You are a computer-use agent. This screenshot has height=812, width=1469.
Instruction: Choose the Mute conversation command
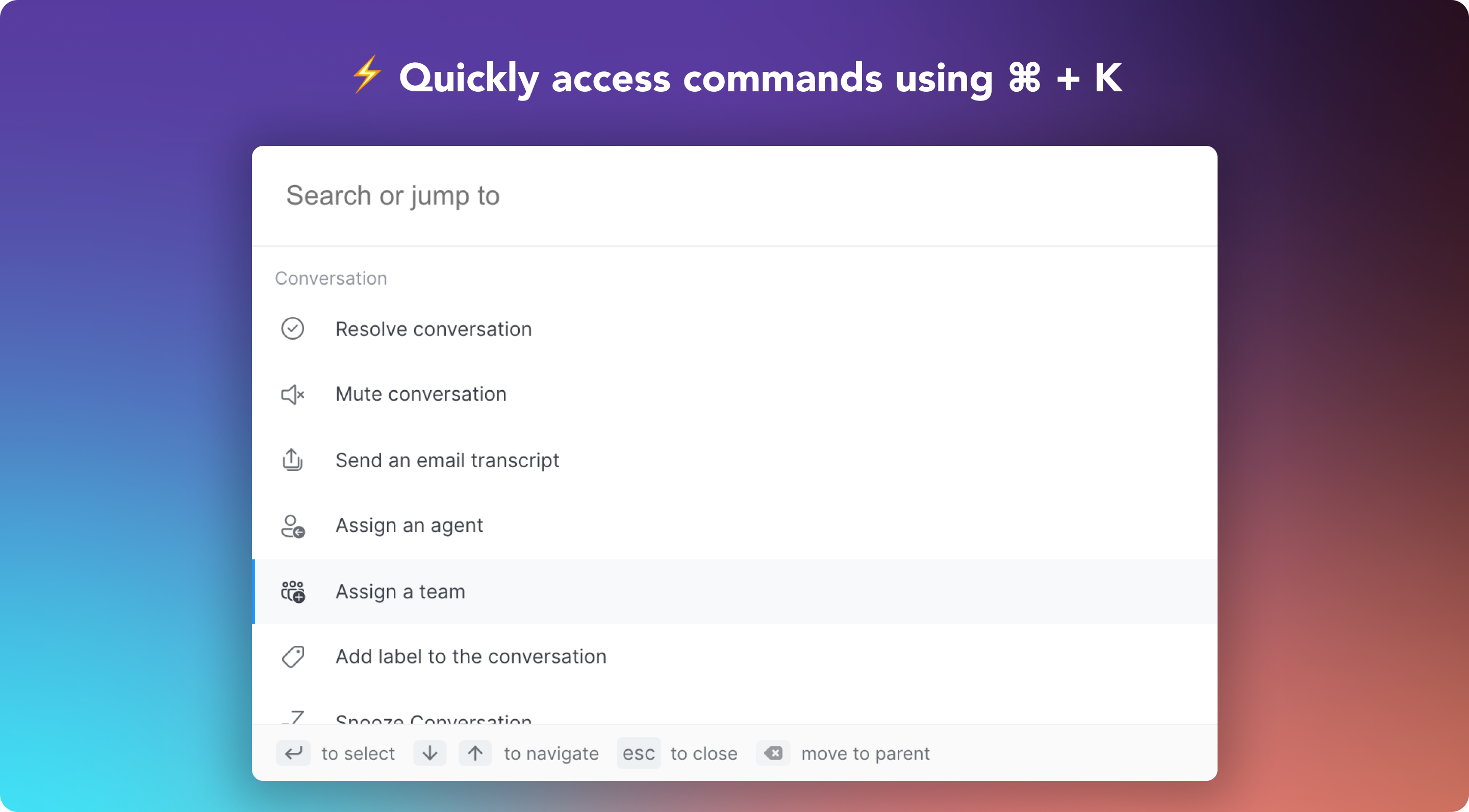tap(734, 394)
